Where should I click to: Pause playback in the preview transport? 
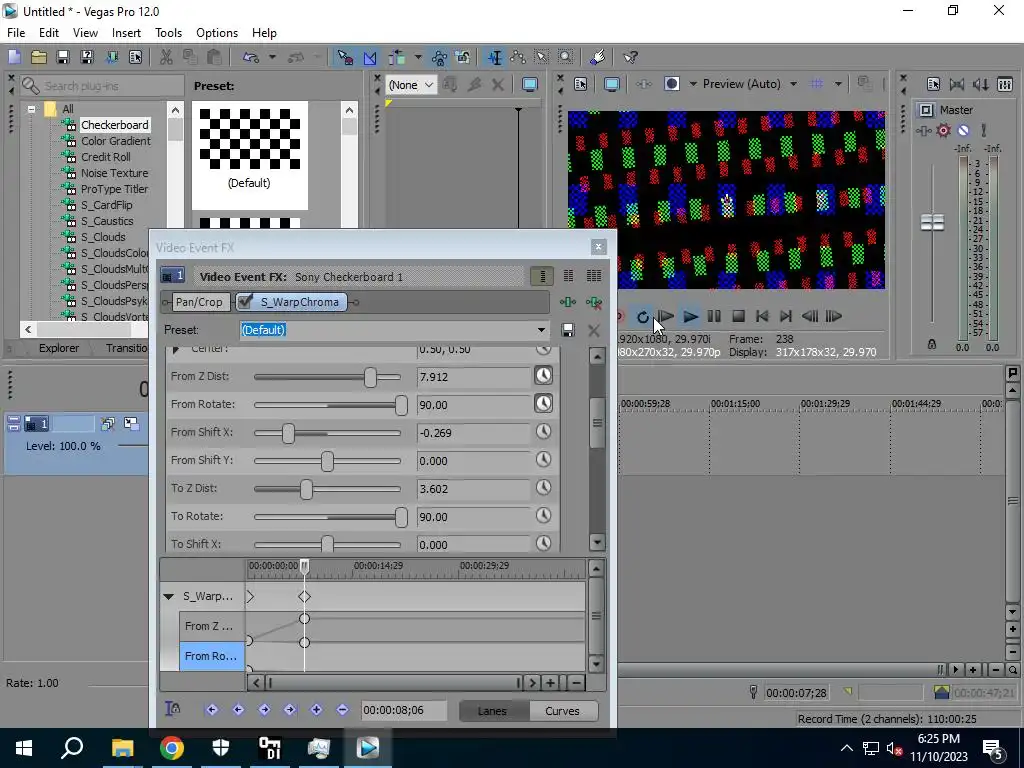(714, 317)
